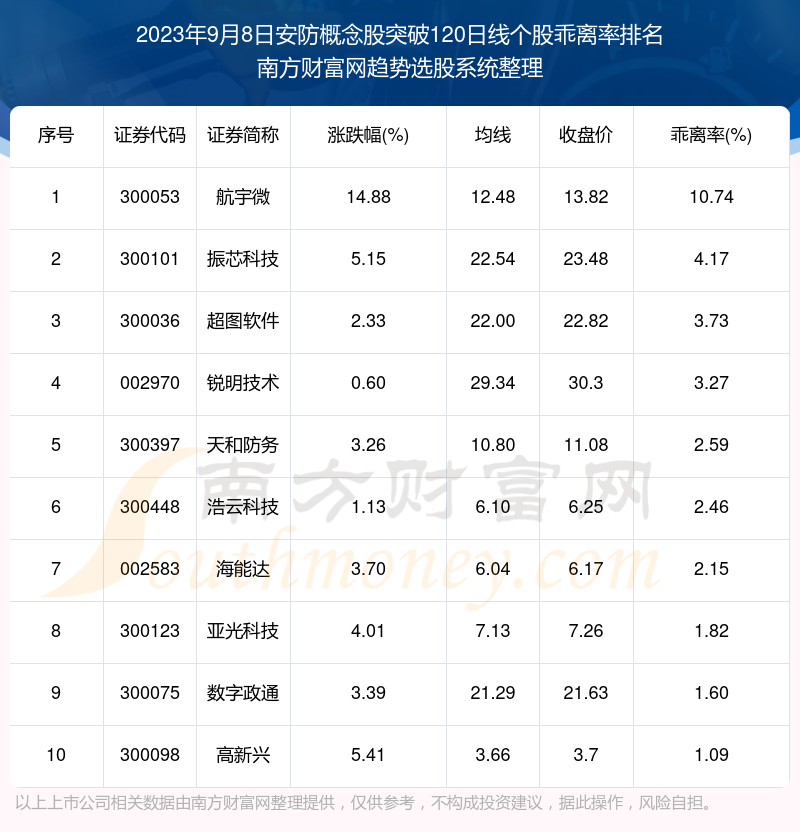Screen dimensions: 800x832
Task: Click the 10.74 deviation value
Action: click(x=711, y=197)
